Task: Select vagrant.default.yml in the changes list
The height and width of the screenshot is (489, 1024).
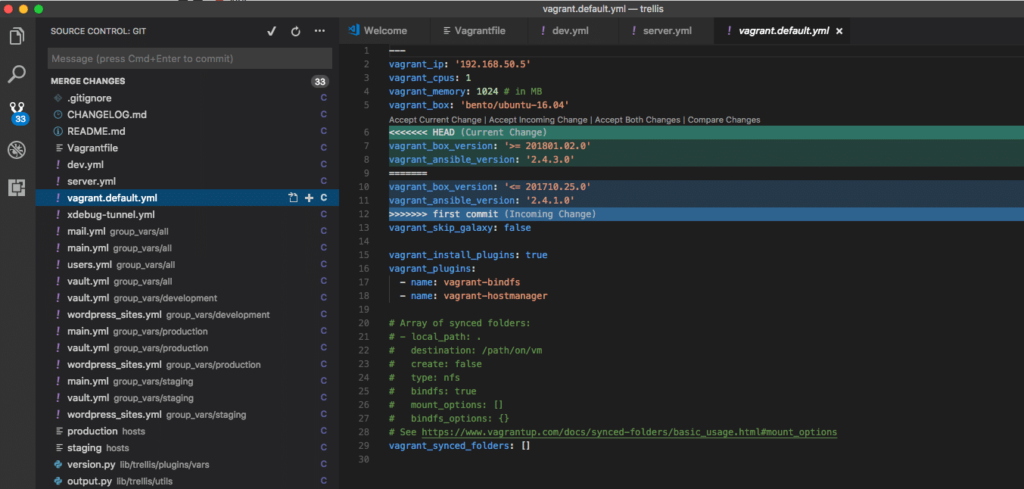Action: 187,198
